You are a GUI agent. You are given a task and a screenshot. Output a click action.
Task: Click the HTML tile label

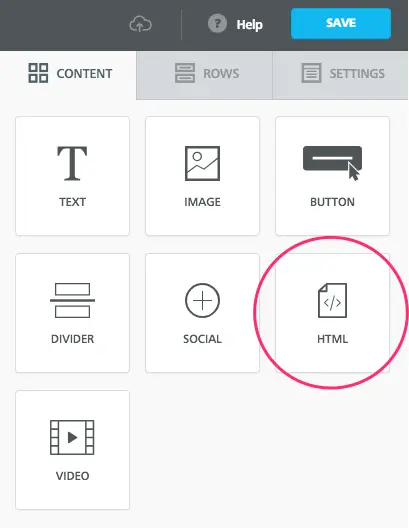[332, 339]
